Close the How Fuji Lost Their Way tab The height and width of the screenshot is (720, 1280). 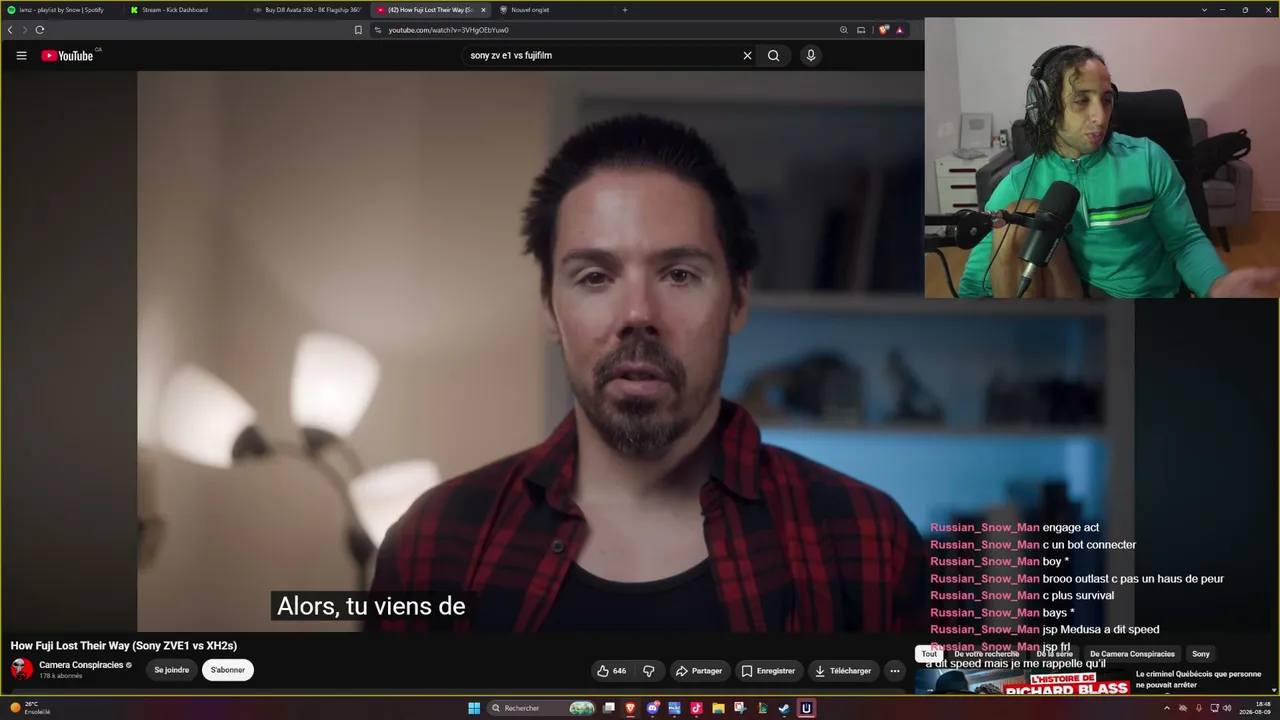[484, 10]
